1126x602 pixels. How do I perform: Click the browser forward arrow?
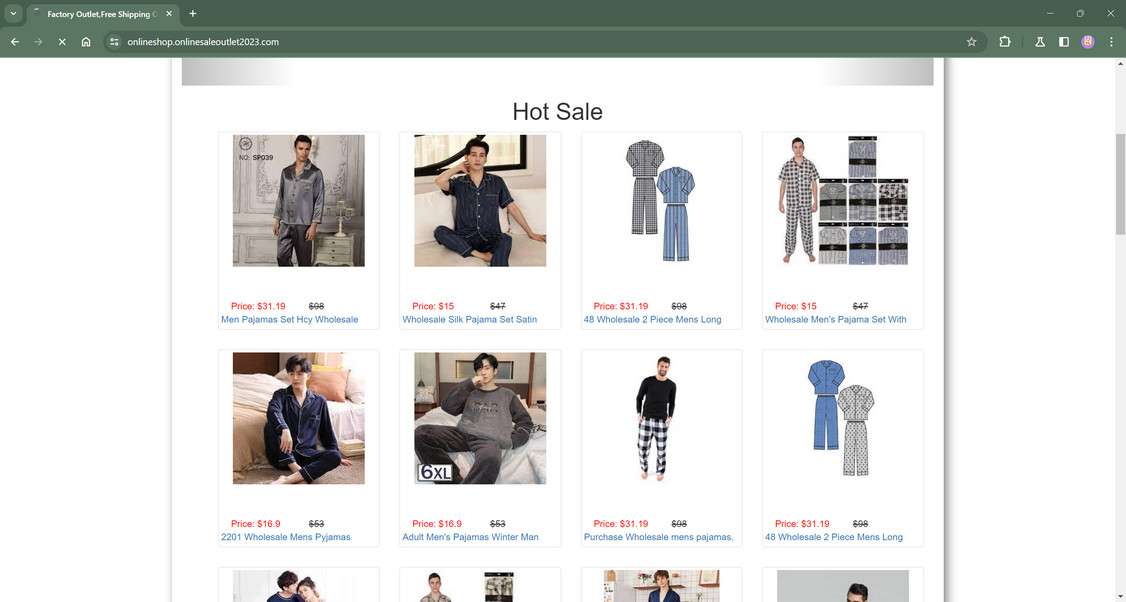(x=38, y=42)
